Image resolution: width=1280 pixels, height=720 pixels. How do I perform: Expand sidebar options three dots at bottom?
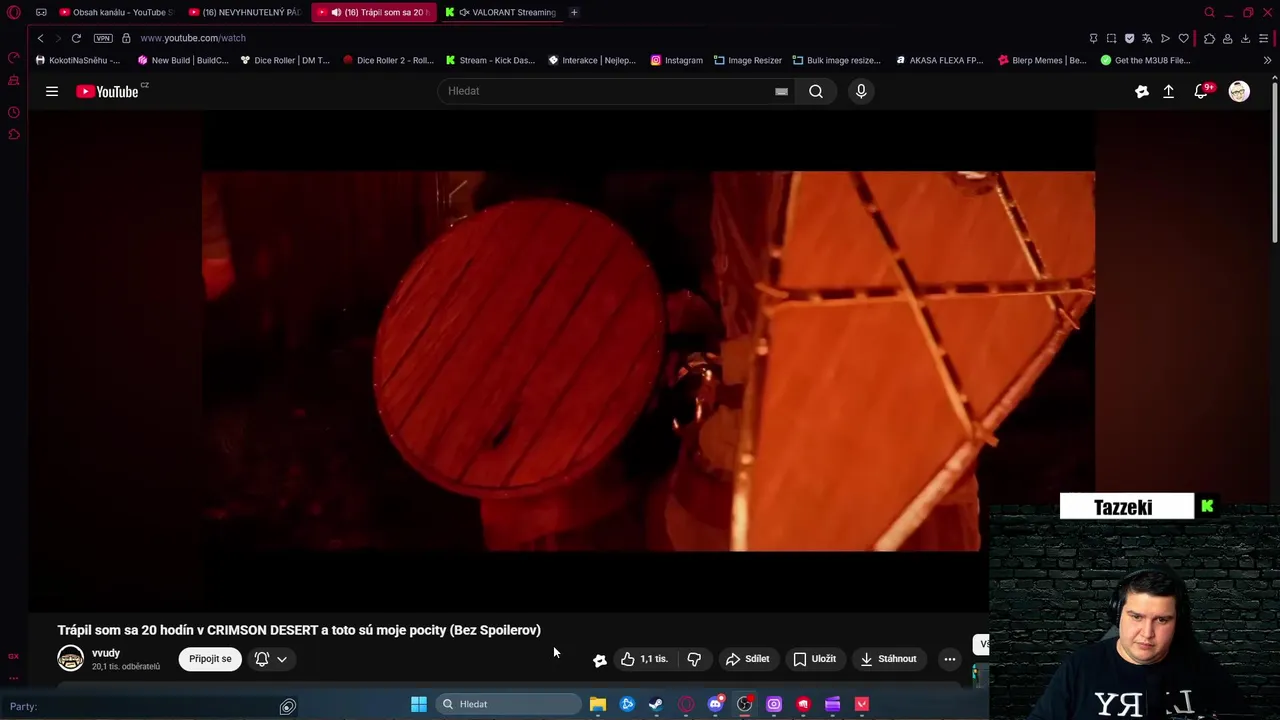(x=14, y=677)
